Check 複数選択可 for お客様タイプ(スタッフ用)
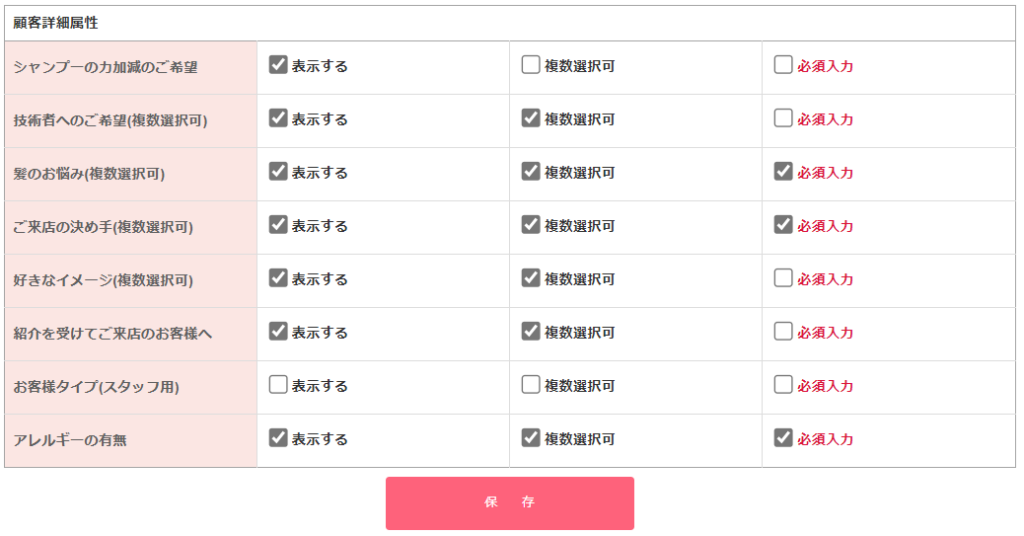Viewport: 1024px width, 536px height. coord(531,385)
